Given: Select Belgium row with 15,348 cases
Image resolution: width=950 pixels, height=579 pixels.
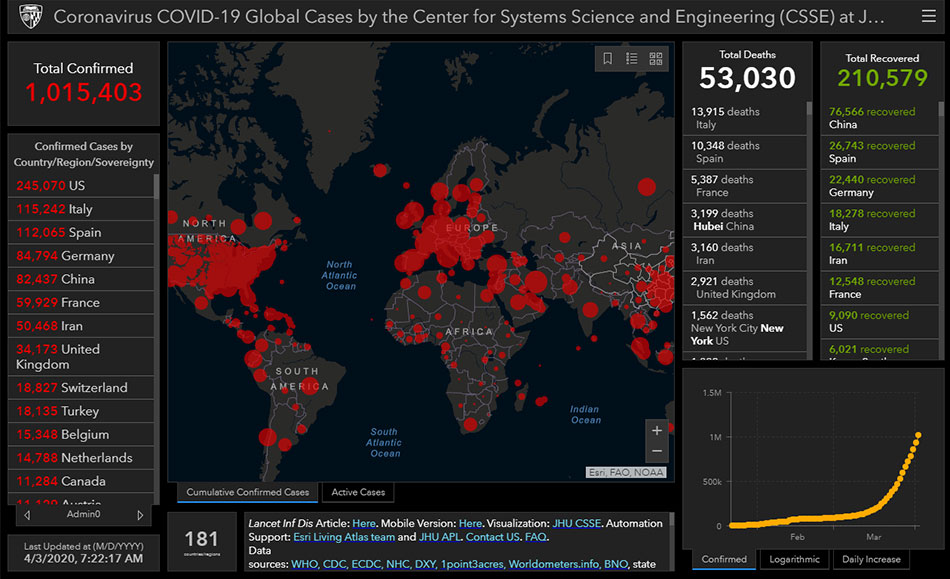Looking at the screenshot, I should [x=81, y=434].
